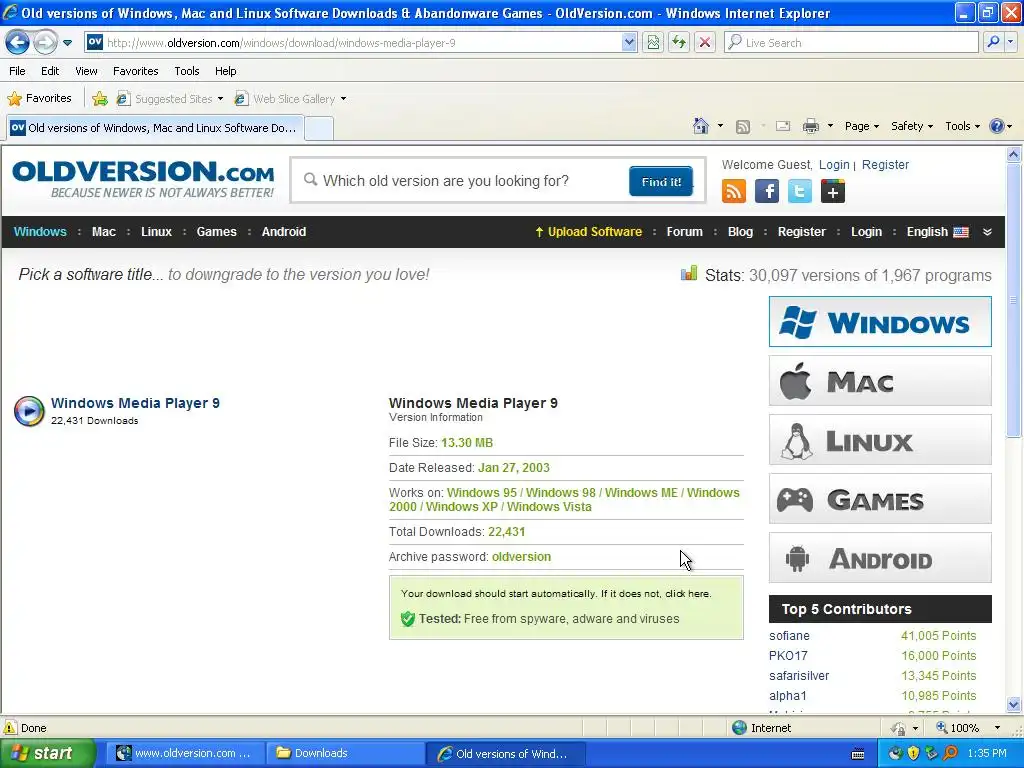Click the Live Search magnifier button
This screenshot has height=768, width=1024.
993,43
